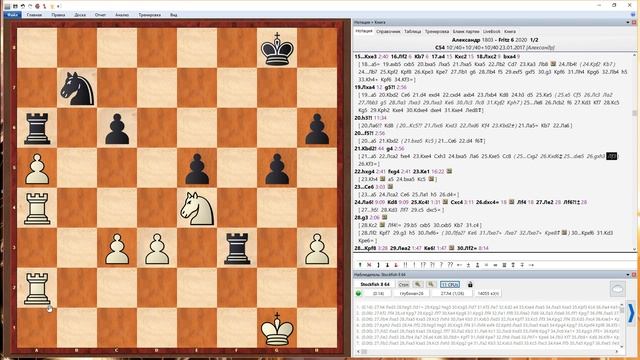Insert the ∞ unclear position symbol
The height and width of the screenshot is (360, 640).
pyautogui.click(x=496, y=265)
